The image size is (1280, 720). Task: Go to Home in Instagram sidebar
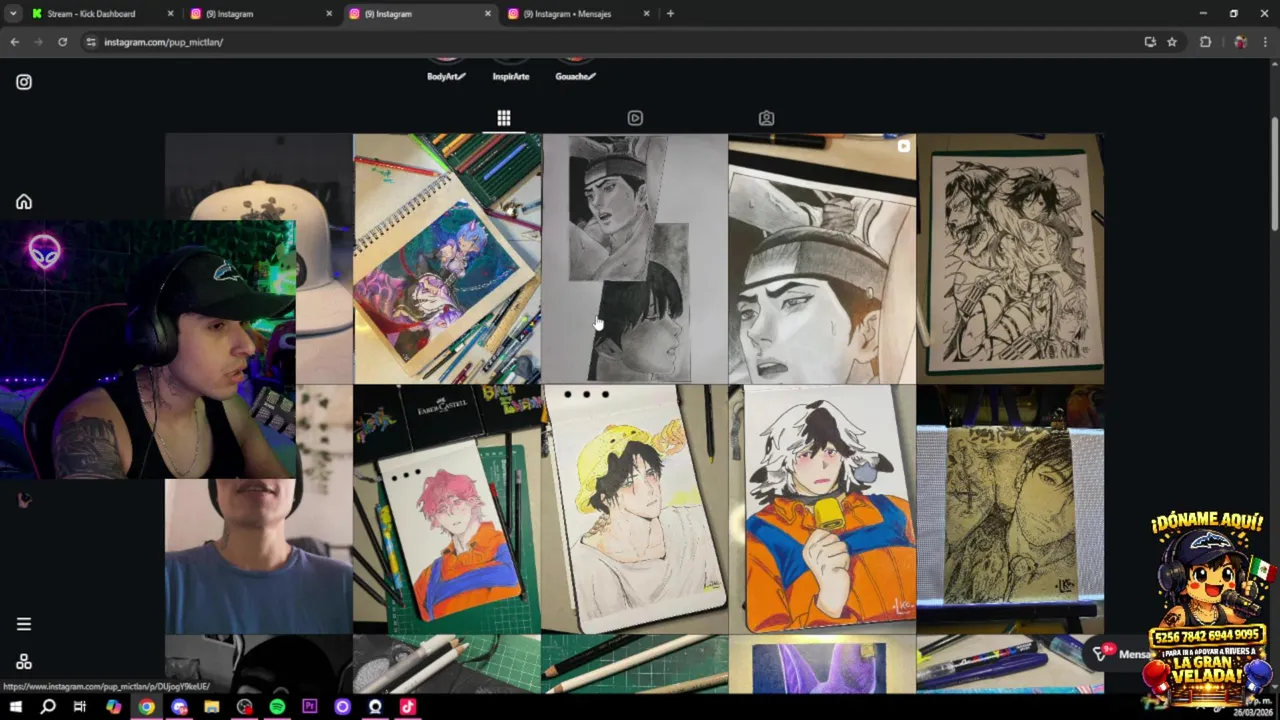click(x=24, y=202)
